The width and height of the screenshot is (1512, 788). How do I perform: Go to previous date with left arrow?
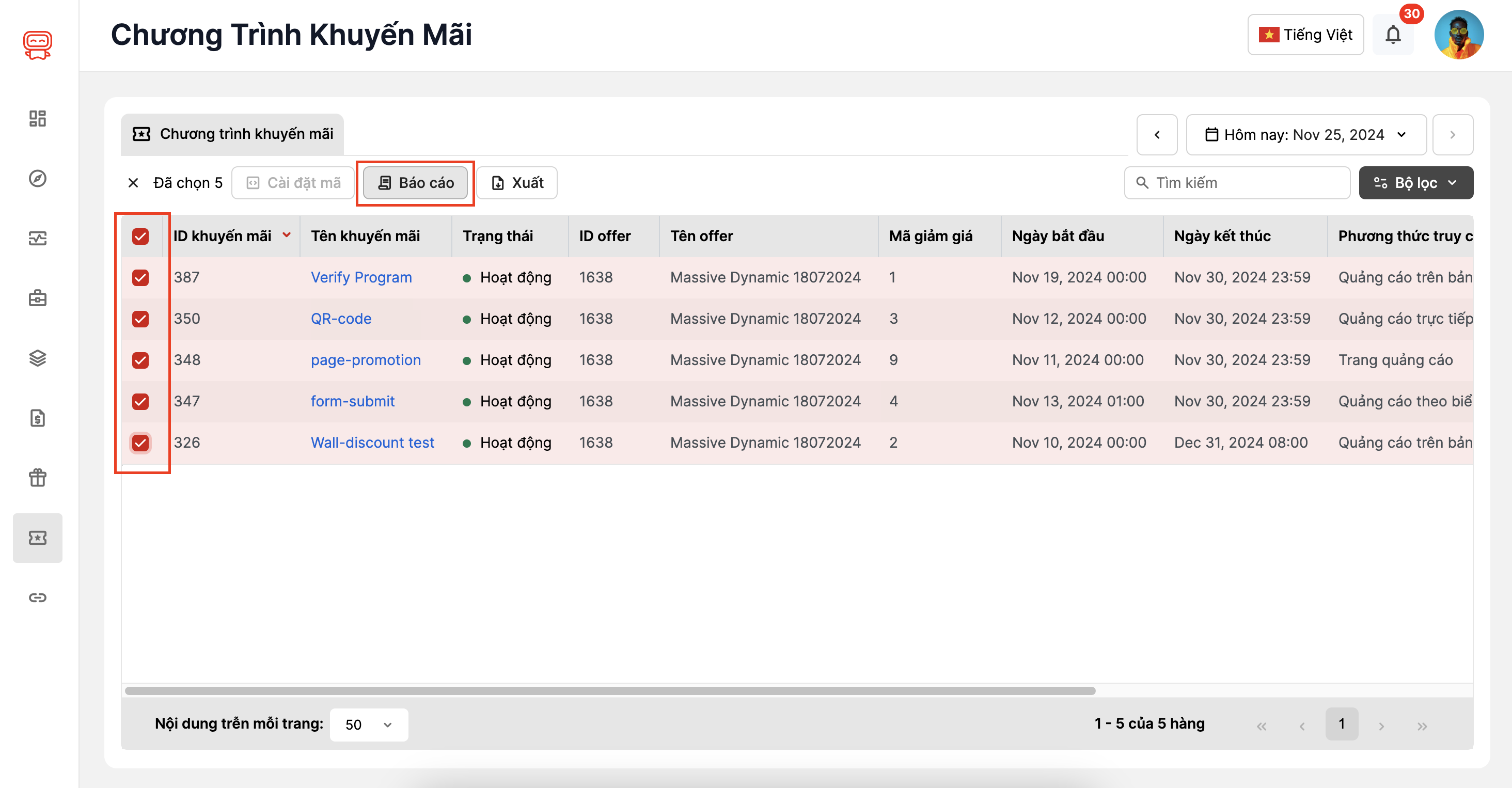(x=1157, y=135)
